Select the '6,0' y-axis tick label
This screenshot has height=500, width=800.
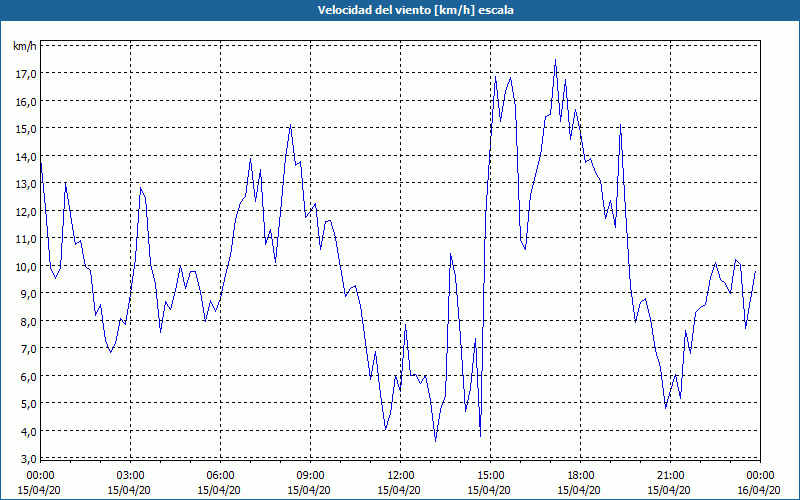coord(29,377)
